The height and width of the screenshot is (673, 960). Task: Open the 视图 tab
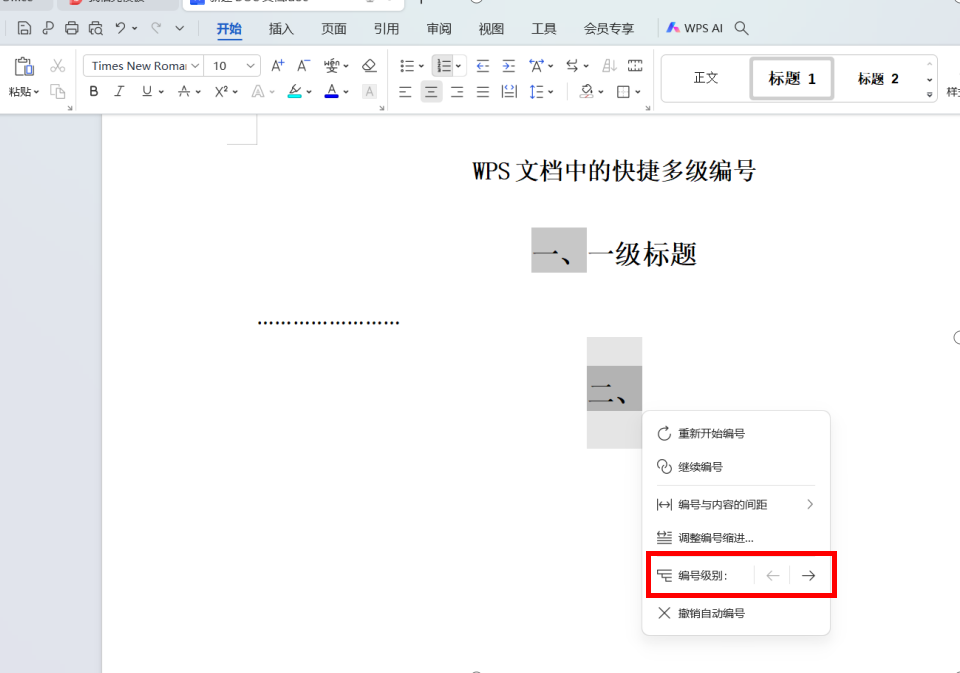[491, 29]
